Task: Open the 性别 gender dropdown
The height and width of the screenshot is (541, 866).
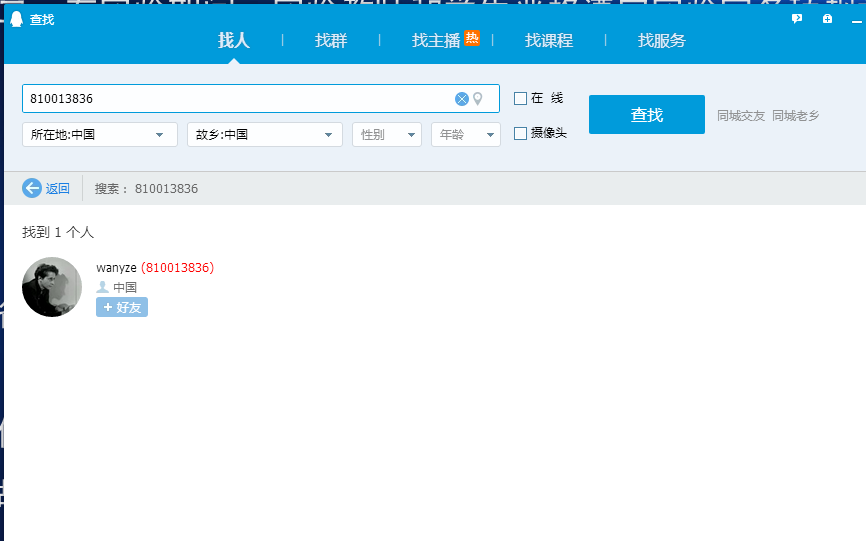Action: point(387,135)
